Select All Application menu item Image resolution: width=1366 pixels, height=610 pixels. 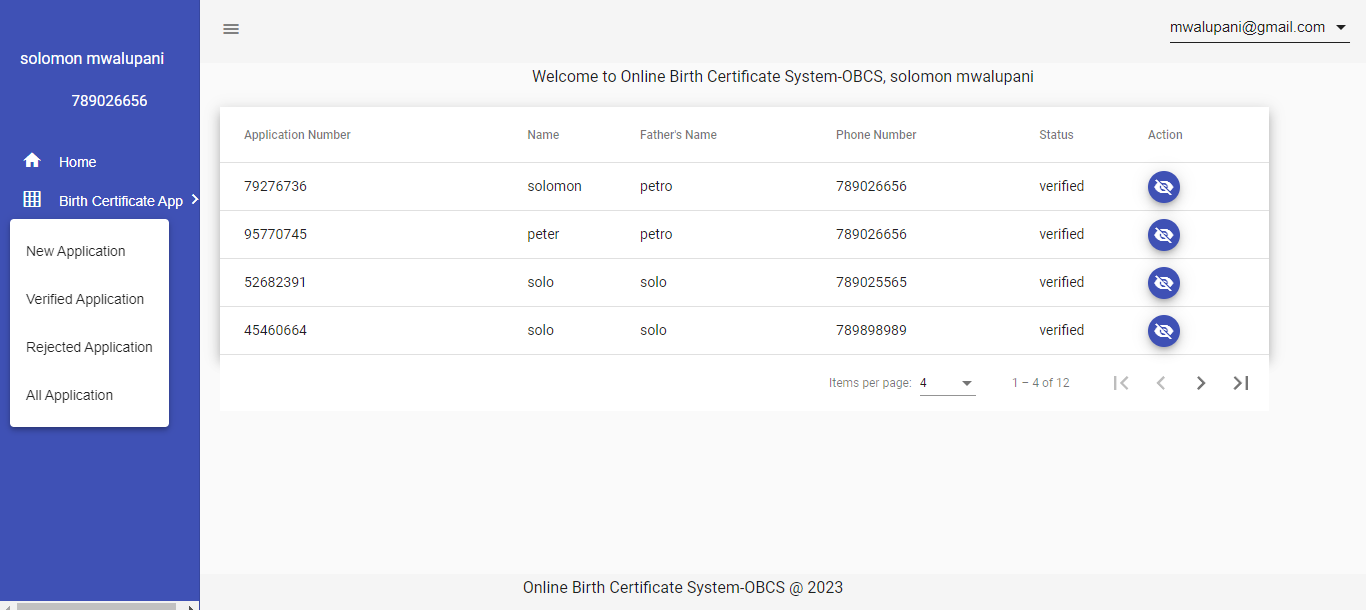90,395
